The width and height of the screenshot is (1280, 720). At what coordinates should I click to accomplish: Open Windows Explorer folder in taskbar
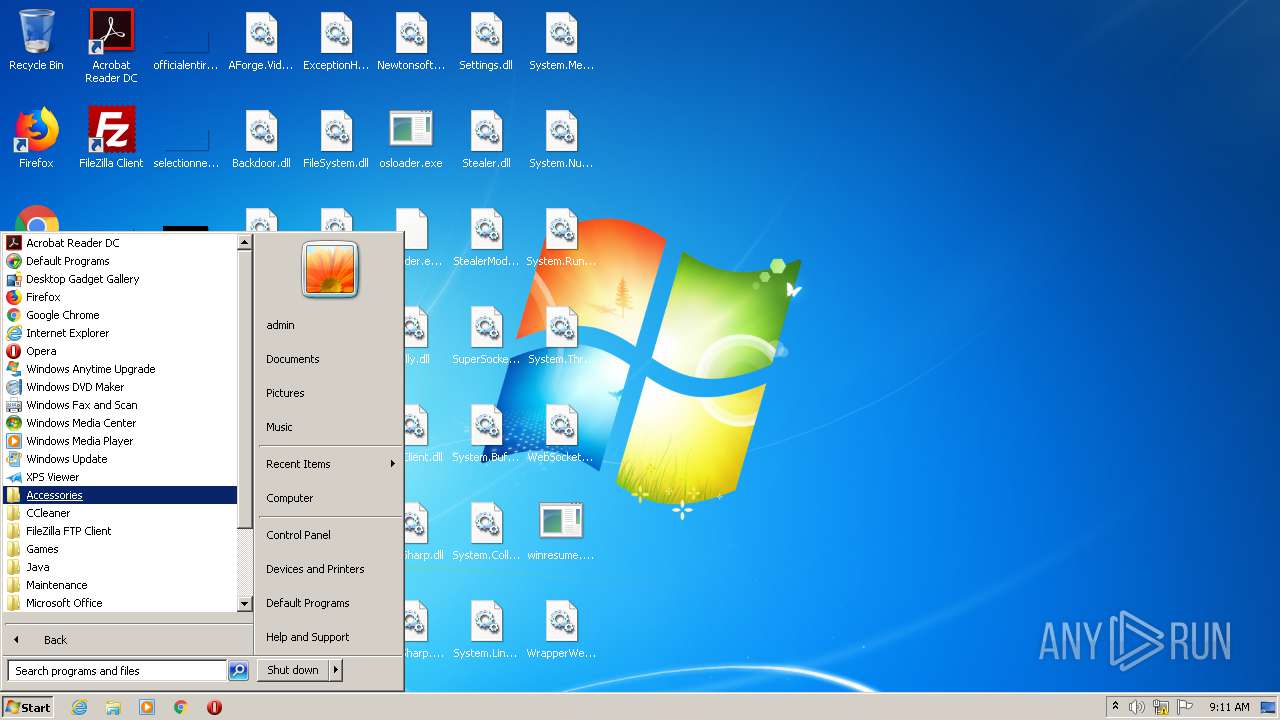113,707
